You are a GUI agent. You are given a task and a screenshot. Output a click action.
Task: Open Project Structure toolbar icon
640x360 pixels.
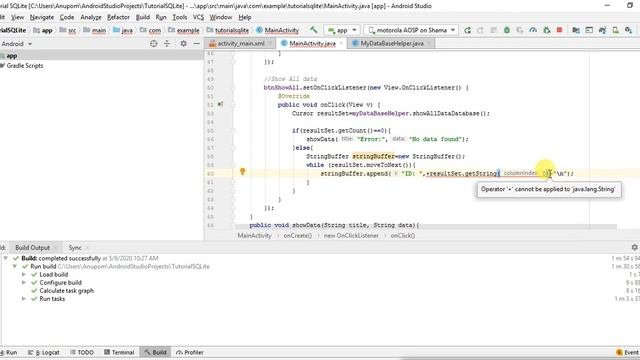[576, 30]
